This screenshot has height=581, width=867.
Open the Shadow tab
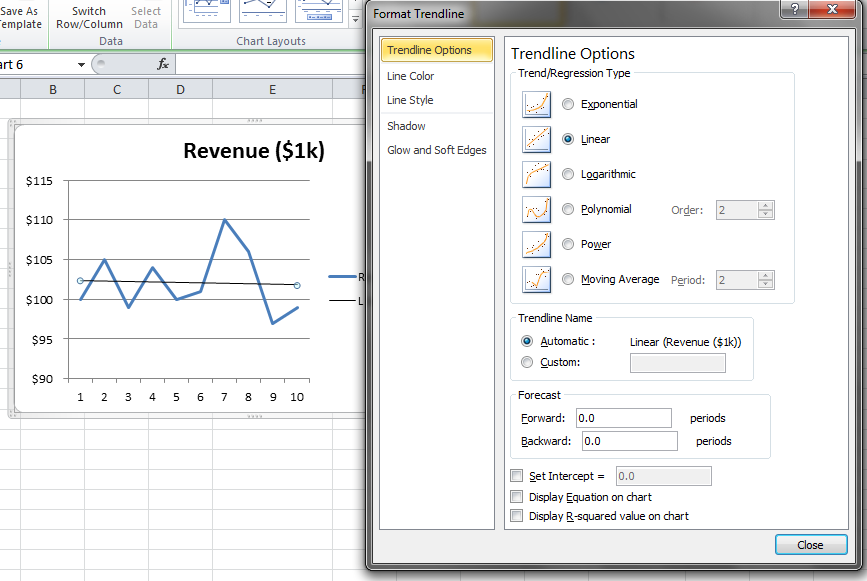(x=406, y=126)
